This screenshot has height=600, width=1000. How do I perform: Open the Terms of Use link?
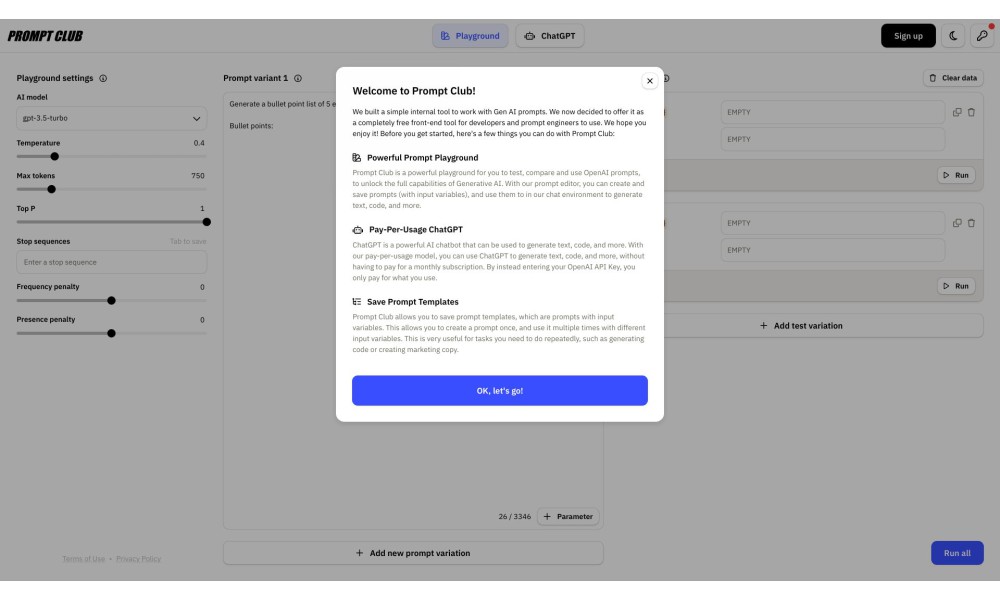tap(84, 559)
